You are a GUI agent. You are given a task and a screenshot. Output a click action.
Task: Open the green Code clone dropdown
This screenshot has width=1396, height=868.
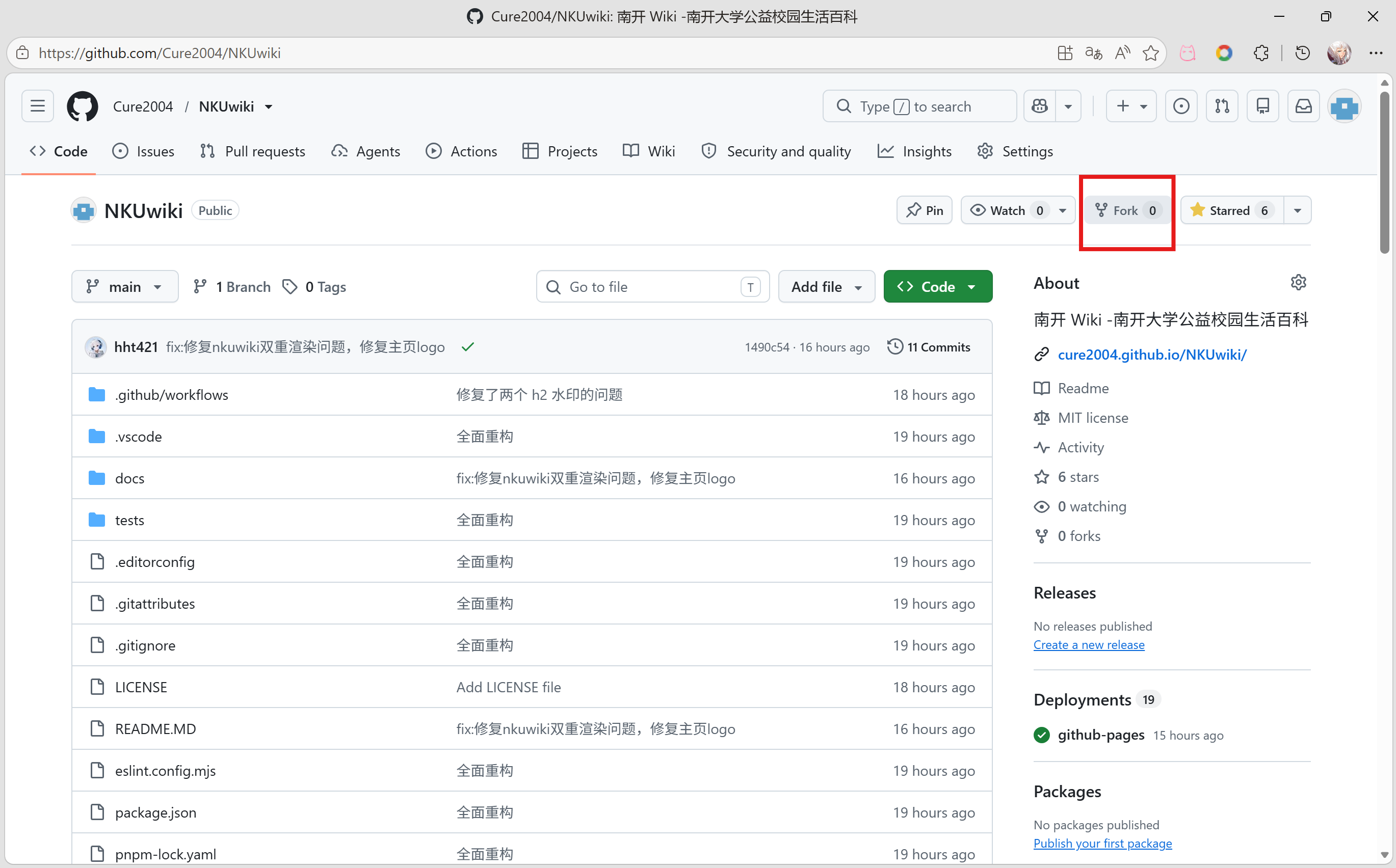pyautogui.click(x=938, y=286)
